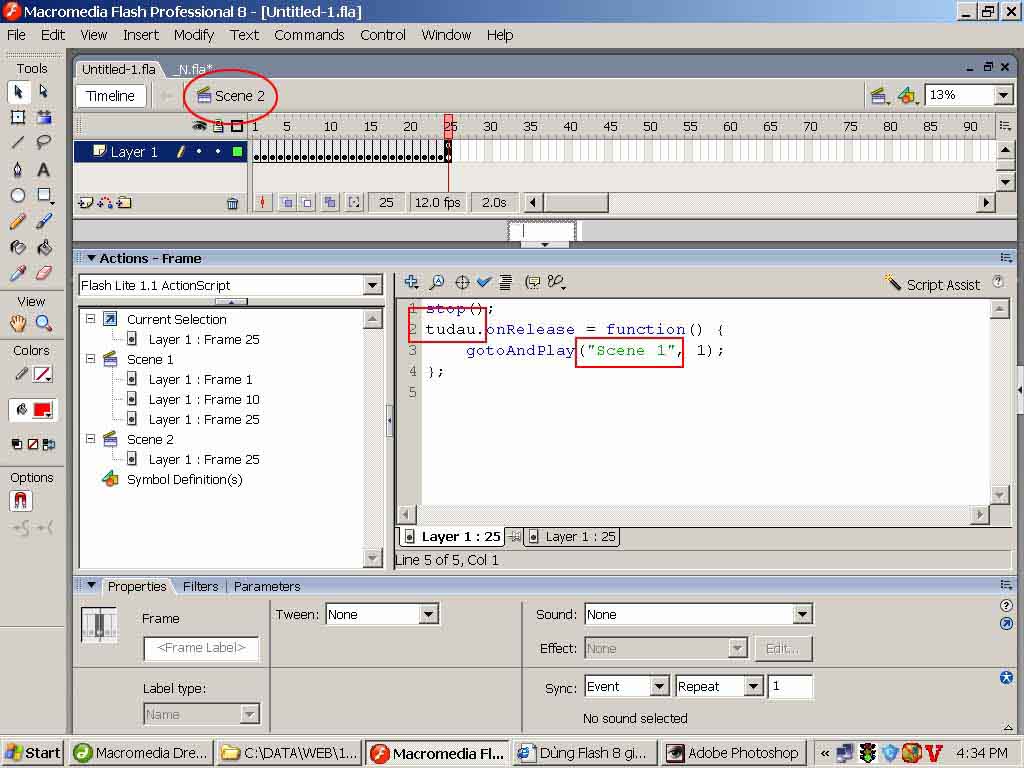Image resolution: width=1024 pixels, height=768 pixels.
Task: Select the Eraser tool
Action: tap(44, 273)
